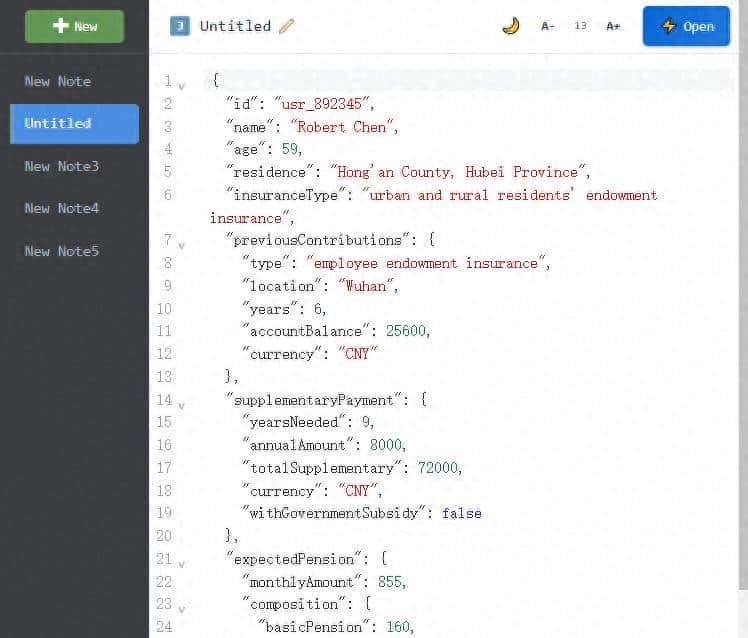Toggle dark mode with the moon icon

(x=511, y=26)
